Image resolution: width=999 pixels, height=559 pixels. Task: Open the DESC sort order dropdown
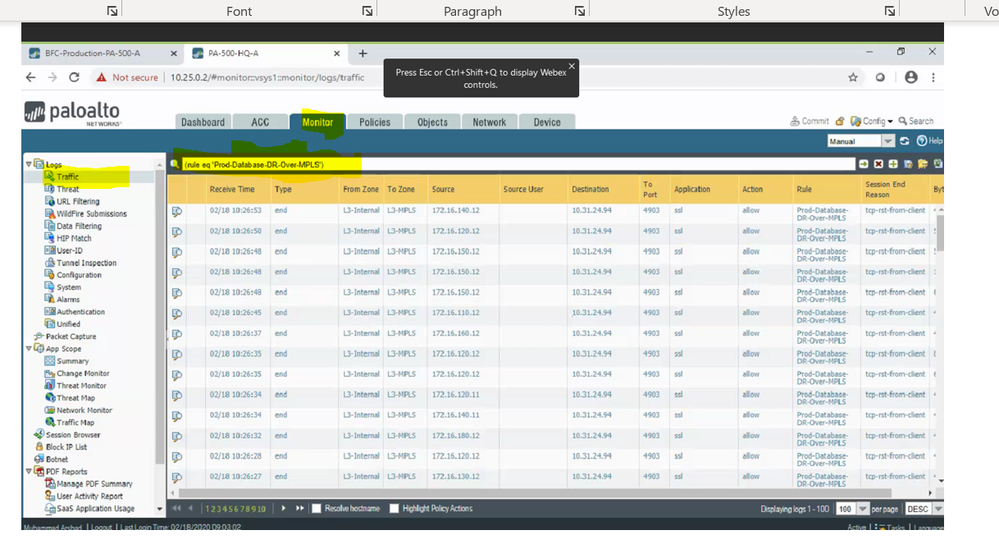coord(938,509)
